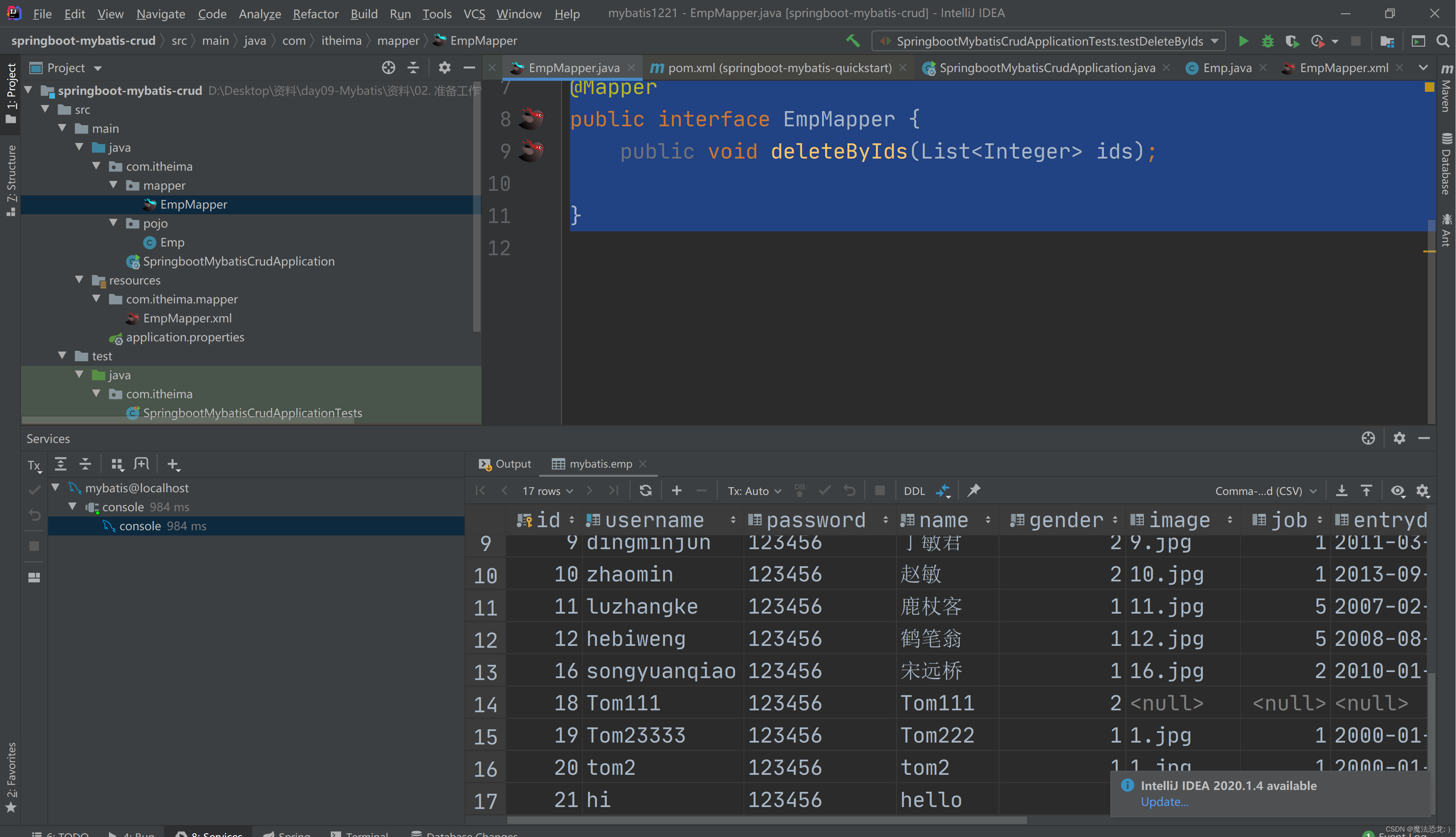
Task: Click the Build project hammer icon
Action: coord(853,41)
